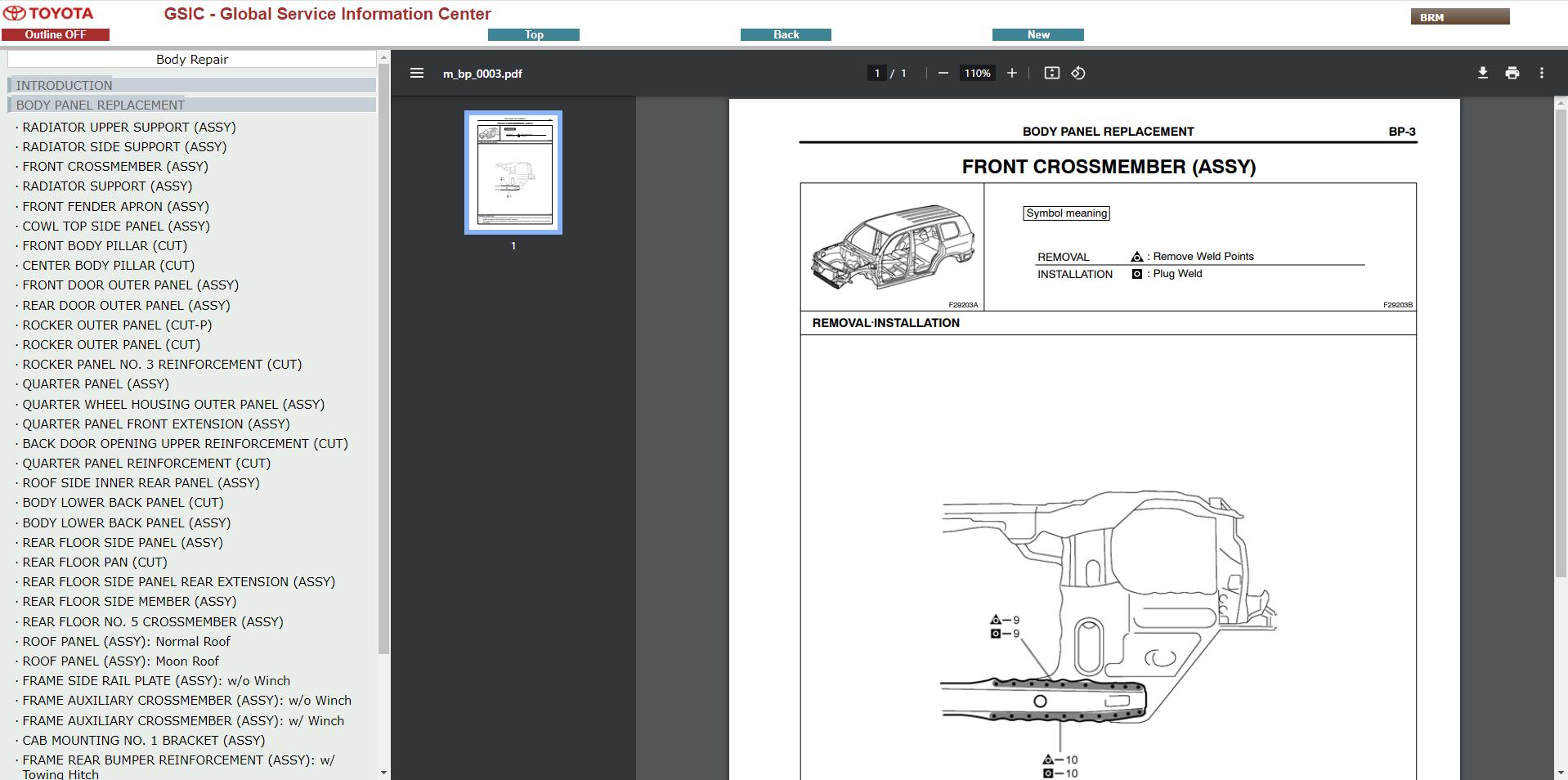Print the PDF document

click(x=1512, y=73)
